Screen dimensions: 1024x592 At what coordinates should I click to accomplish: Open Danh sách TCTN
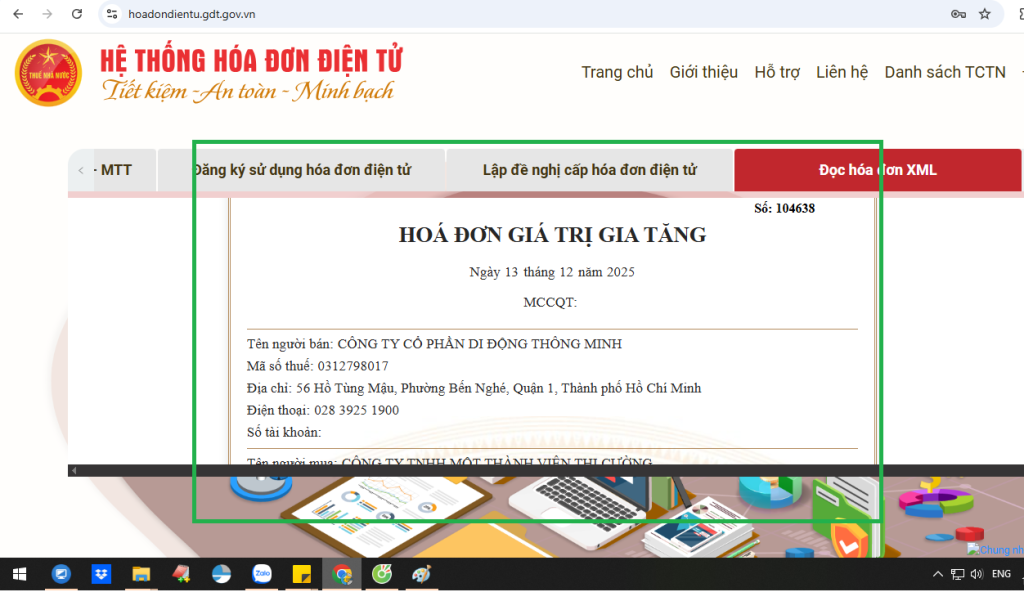click(945, 72)
